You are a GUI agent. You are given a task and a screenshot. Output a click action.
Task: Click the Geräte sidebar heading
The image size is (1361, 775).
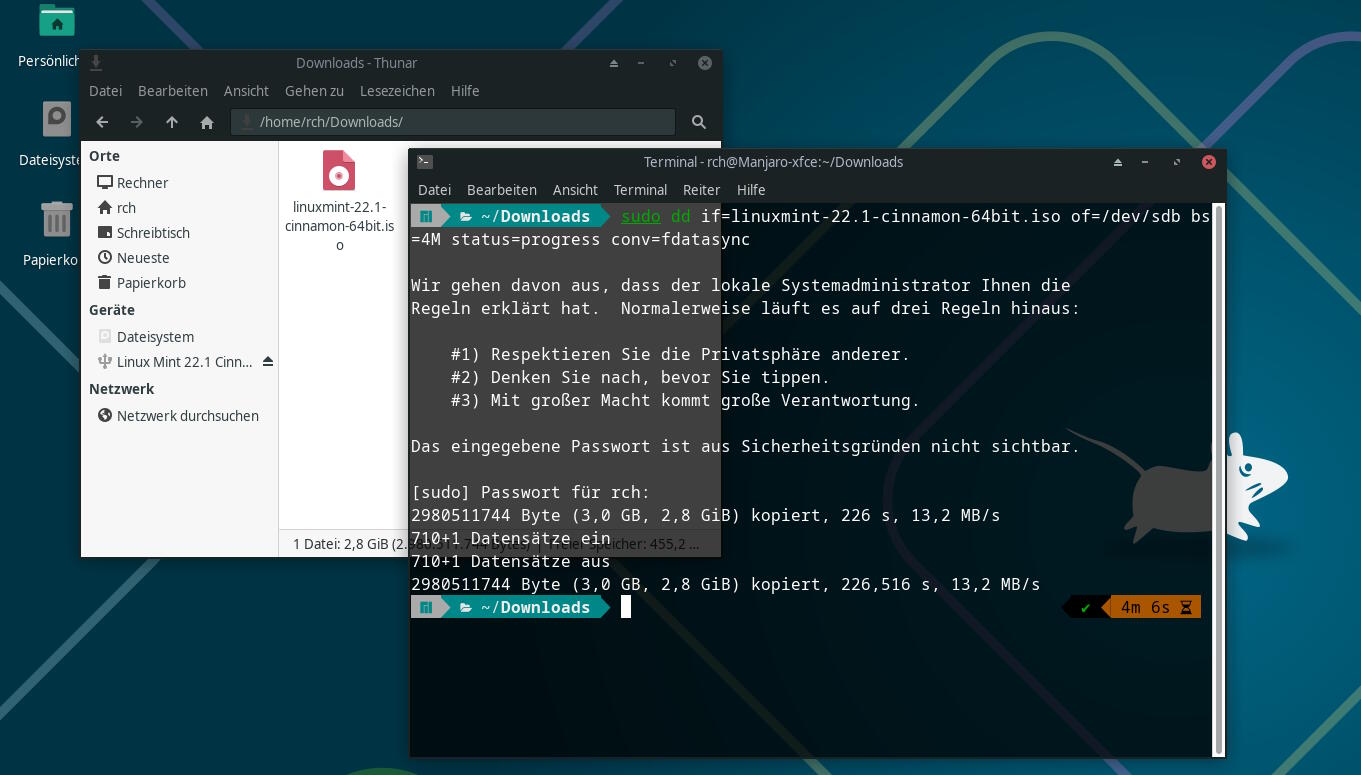(x=111, y=309)
